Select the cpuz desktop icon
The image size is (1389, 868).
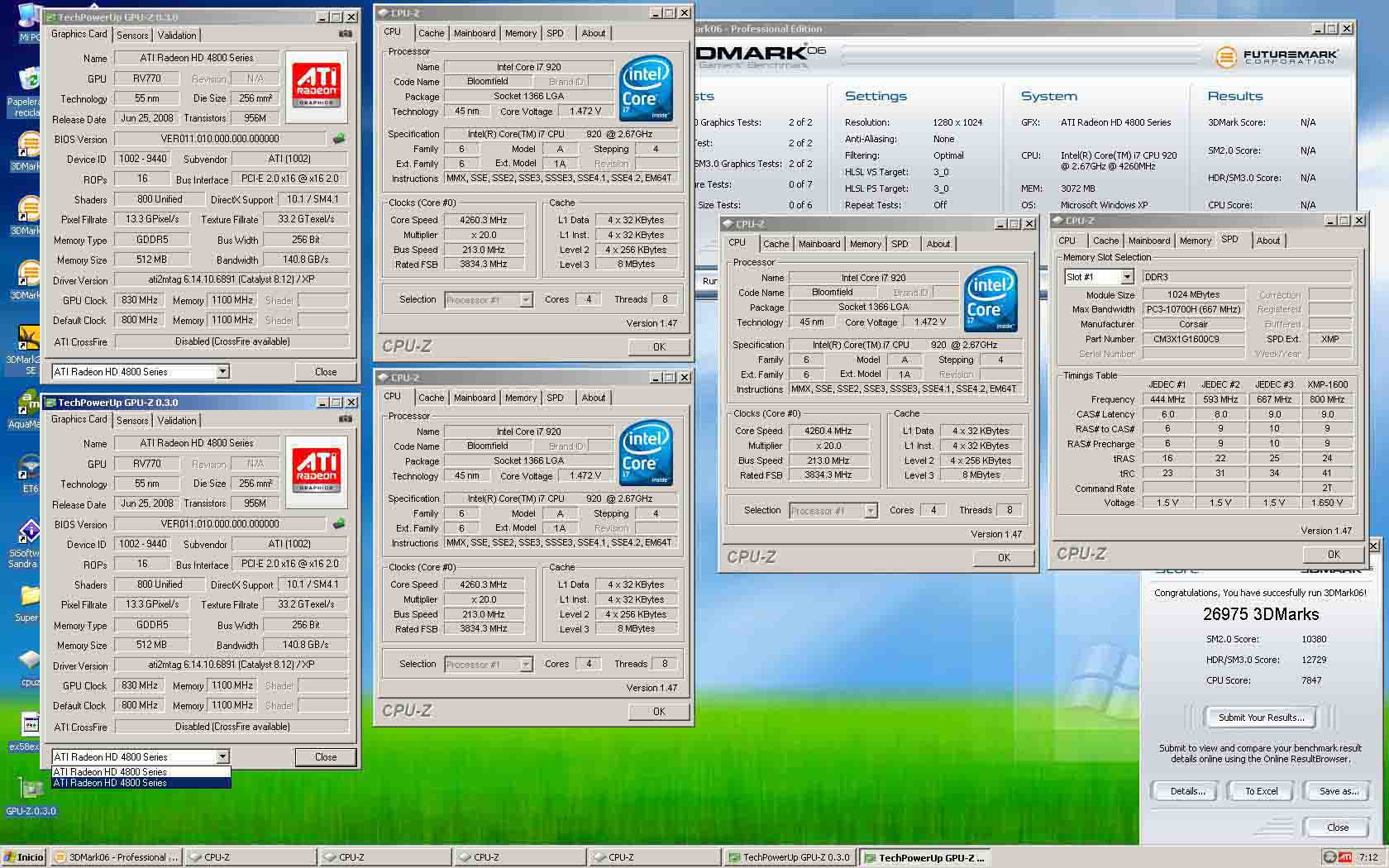coord(29,668)
